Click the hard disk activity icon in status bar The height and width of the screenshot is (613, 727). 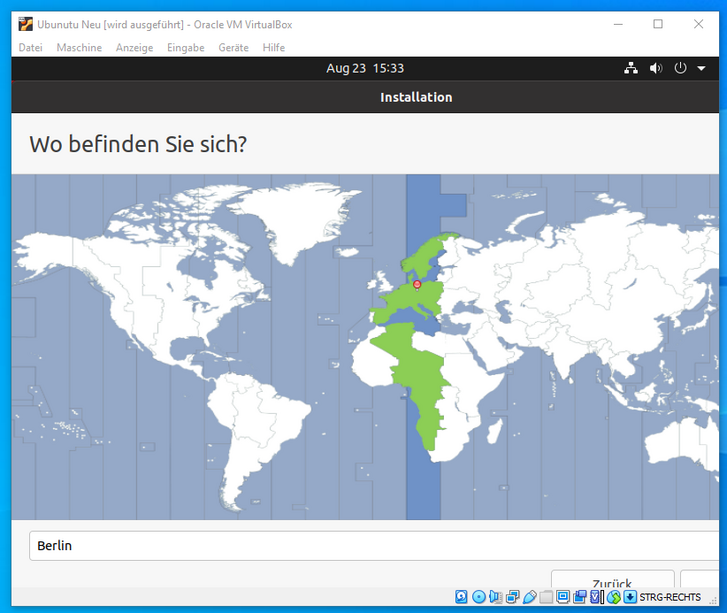(x=461, y=597)
